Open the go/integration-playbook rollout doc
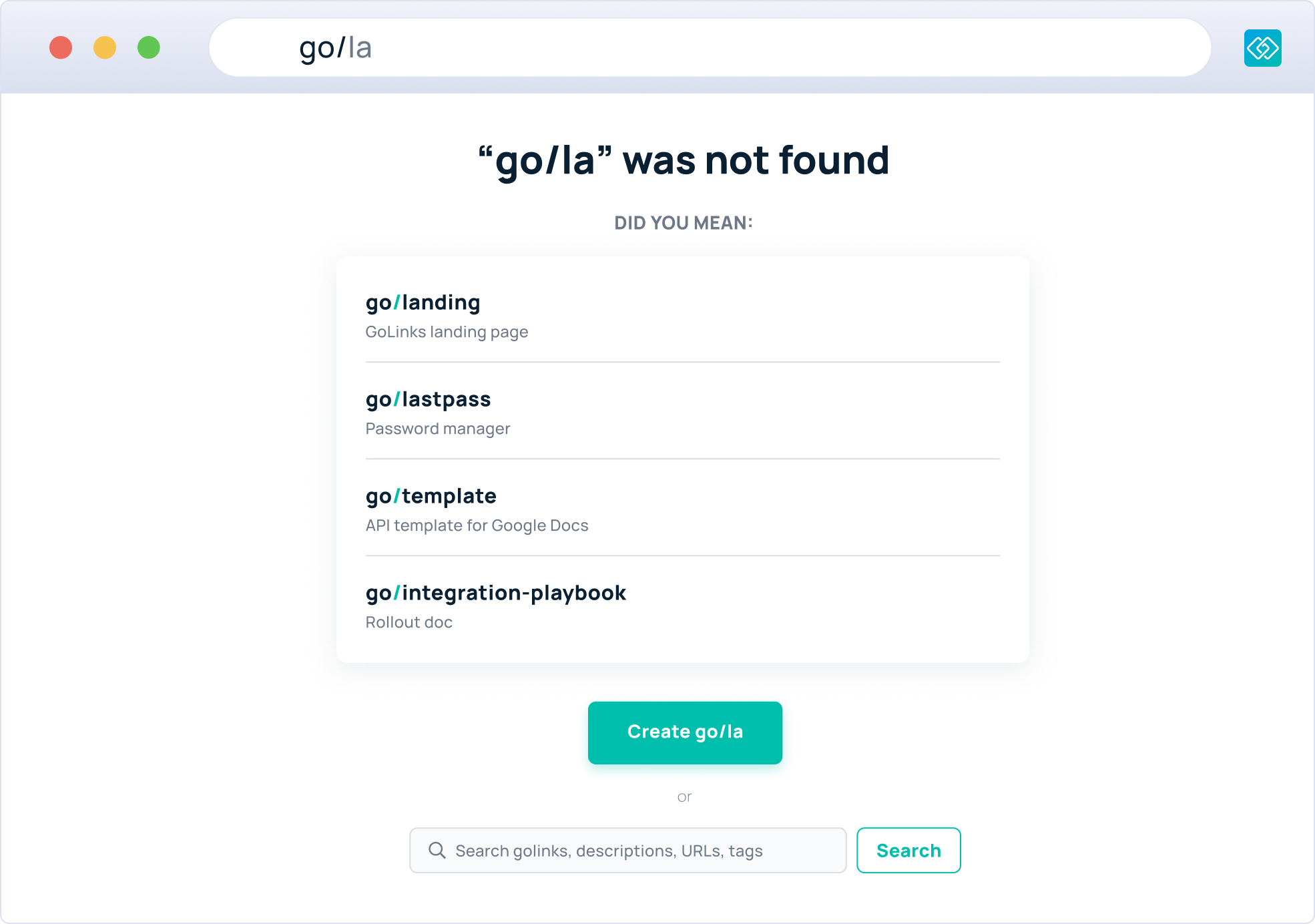 point(496,593)
